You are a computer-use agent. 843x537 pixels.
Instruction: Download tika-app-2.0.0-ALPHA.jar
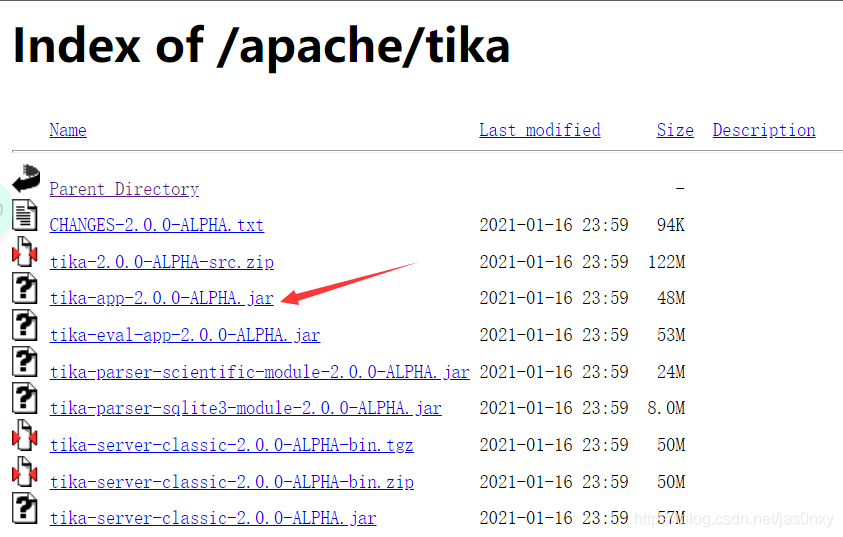coord(162,298)
